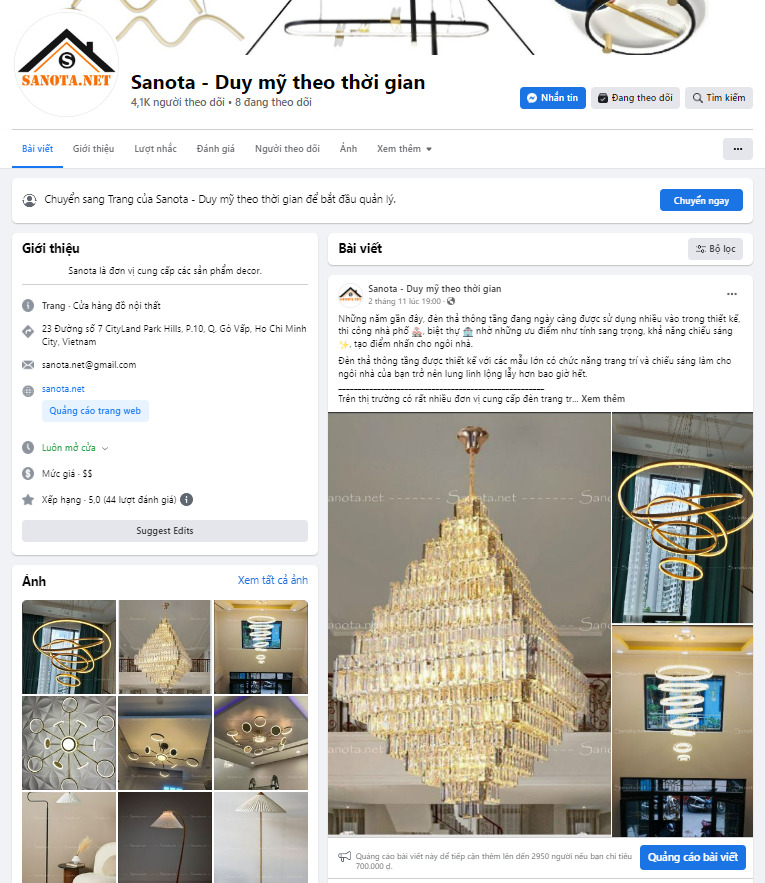Image resolution: width=765 pixels, height=883 pixels.
Task: Open the gold spiral ring chandelier photo thumbnail
Action: pyautogui.click(x=69, y=646)
